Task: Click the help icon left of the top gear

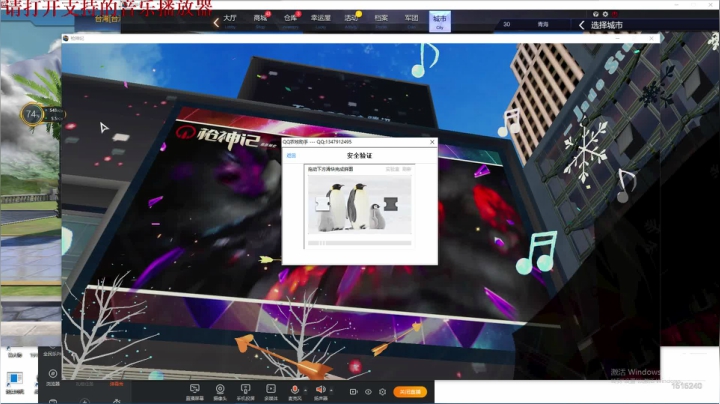Action: coord(596,14)
